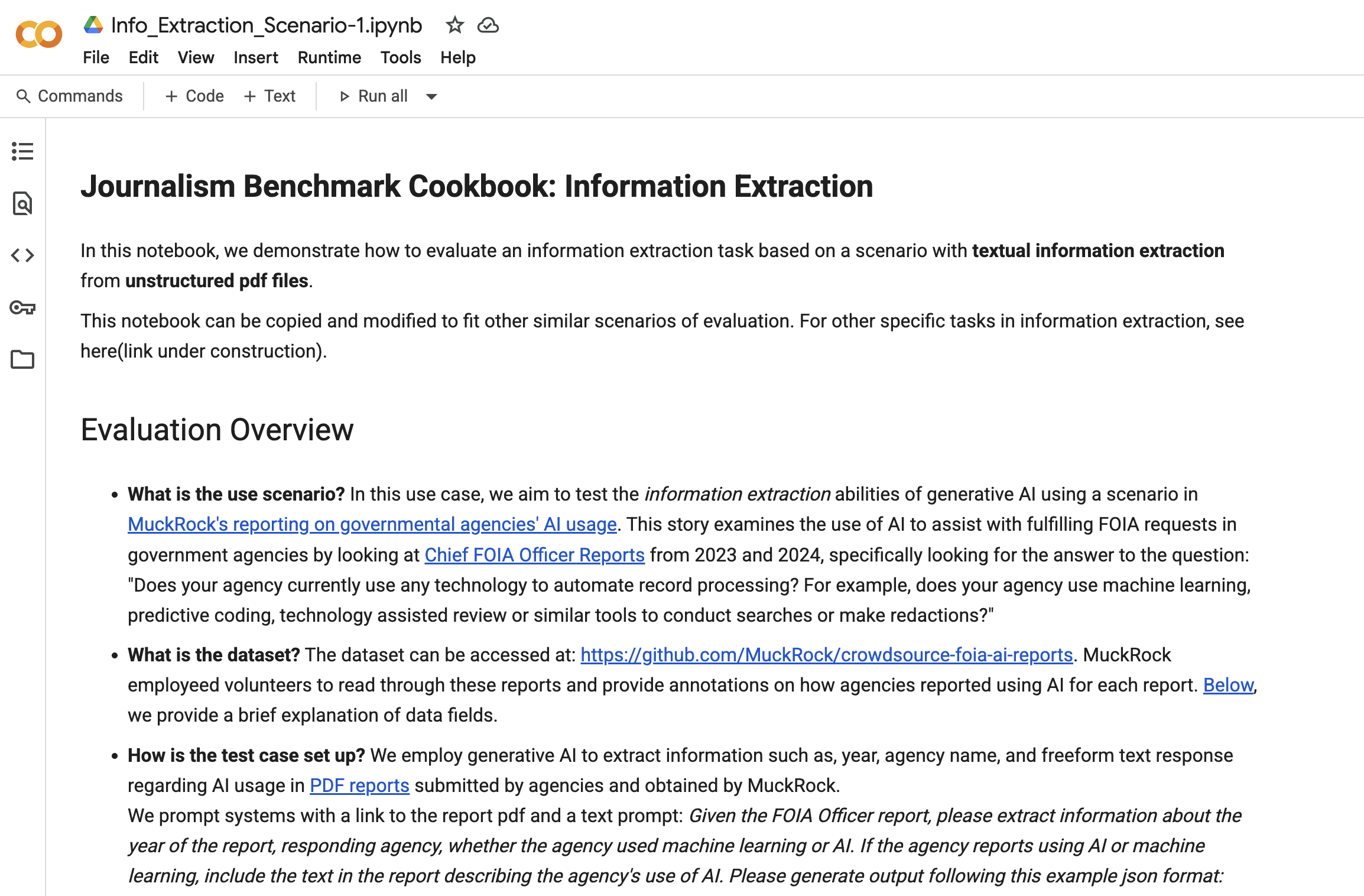
Task: Open the Insert menu
Action: click(x=255, y=57)
